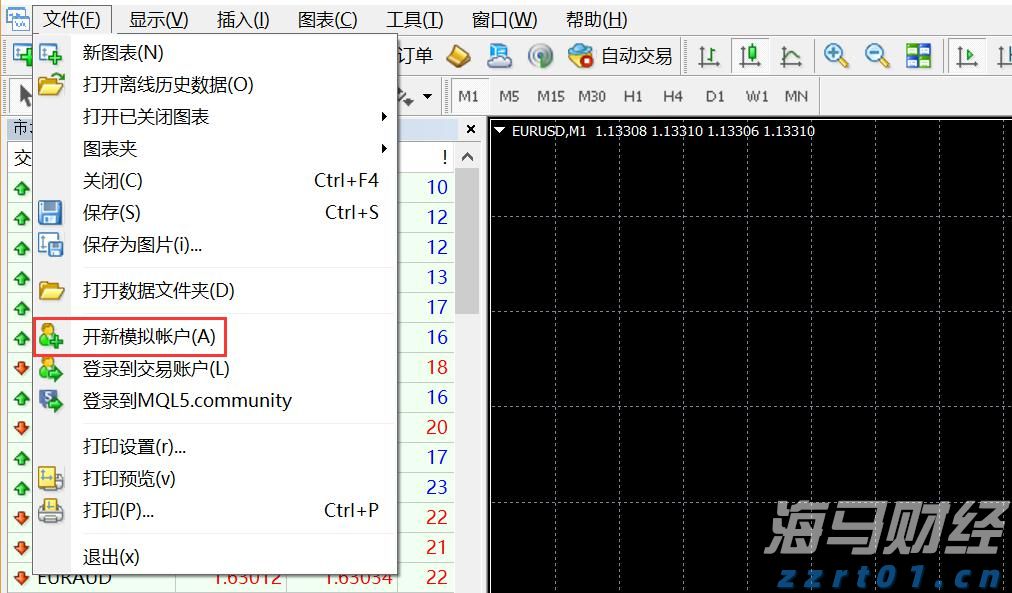This screenshot has width=1012, height=593.
Task: Click the scrollbar up arrow in quotes panel
Action: coord(468,156)
